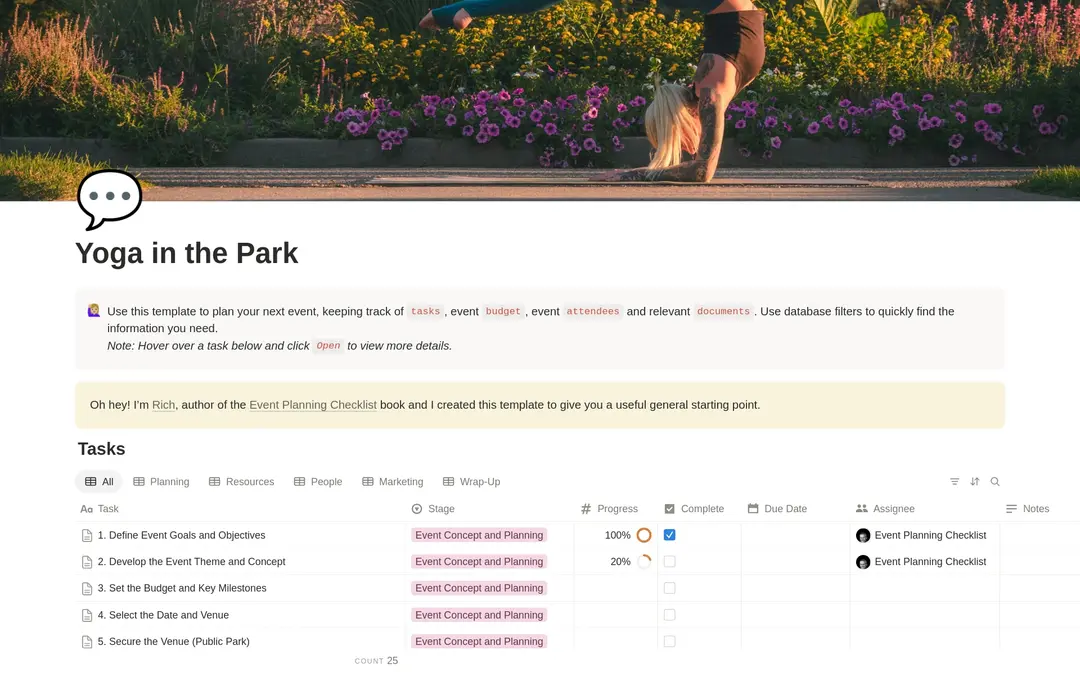
Task: Check Complete for Select the Date and Venue
Action: (669, 615)
